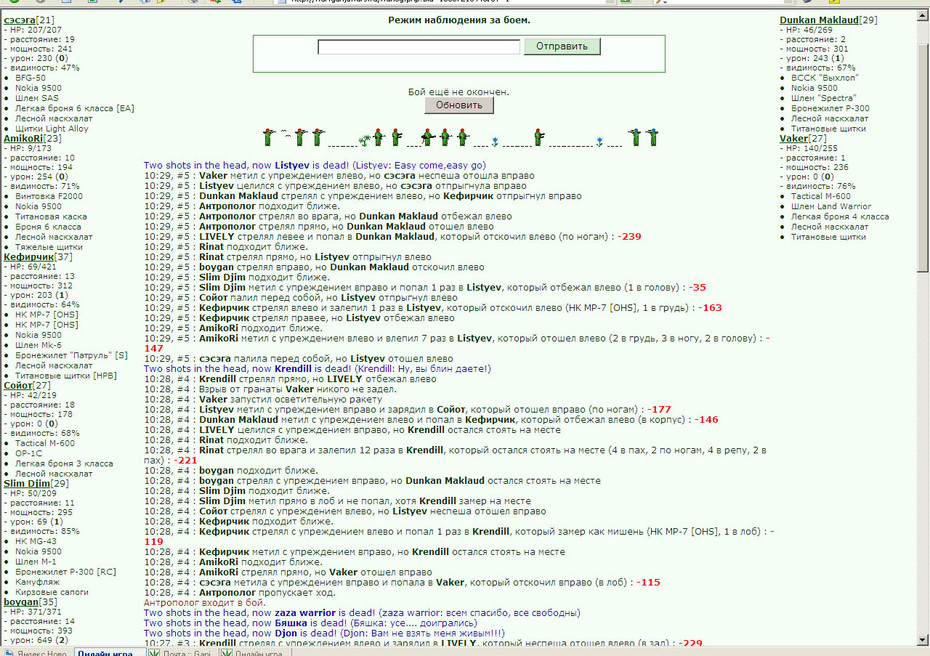Open player profile сэсэга
Screen dimensions: 930x656
coord(20,20)
